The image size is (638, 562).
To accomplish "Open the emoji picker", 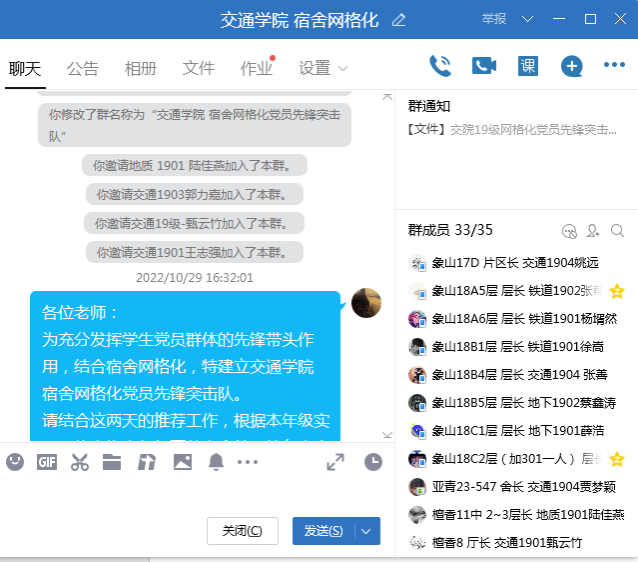I will tap(15, 461).
